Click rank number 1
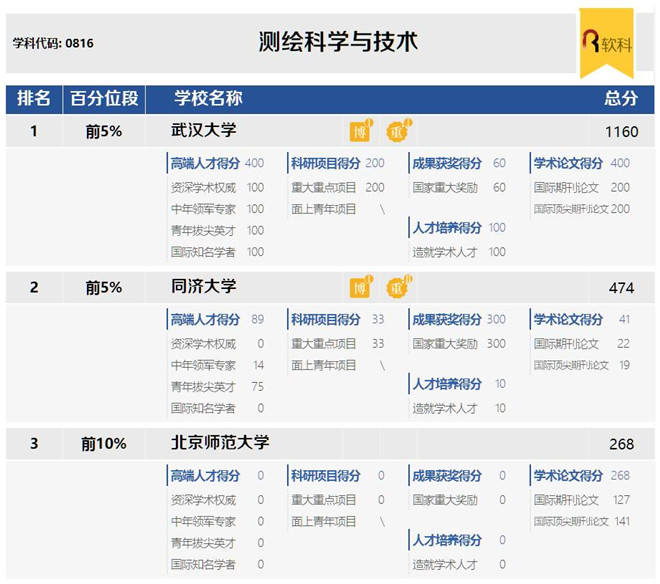 tap(34, 131)
